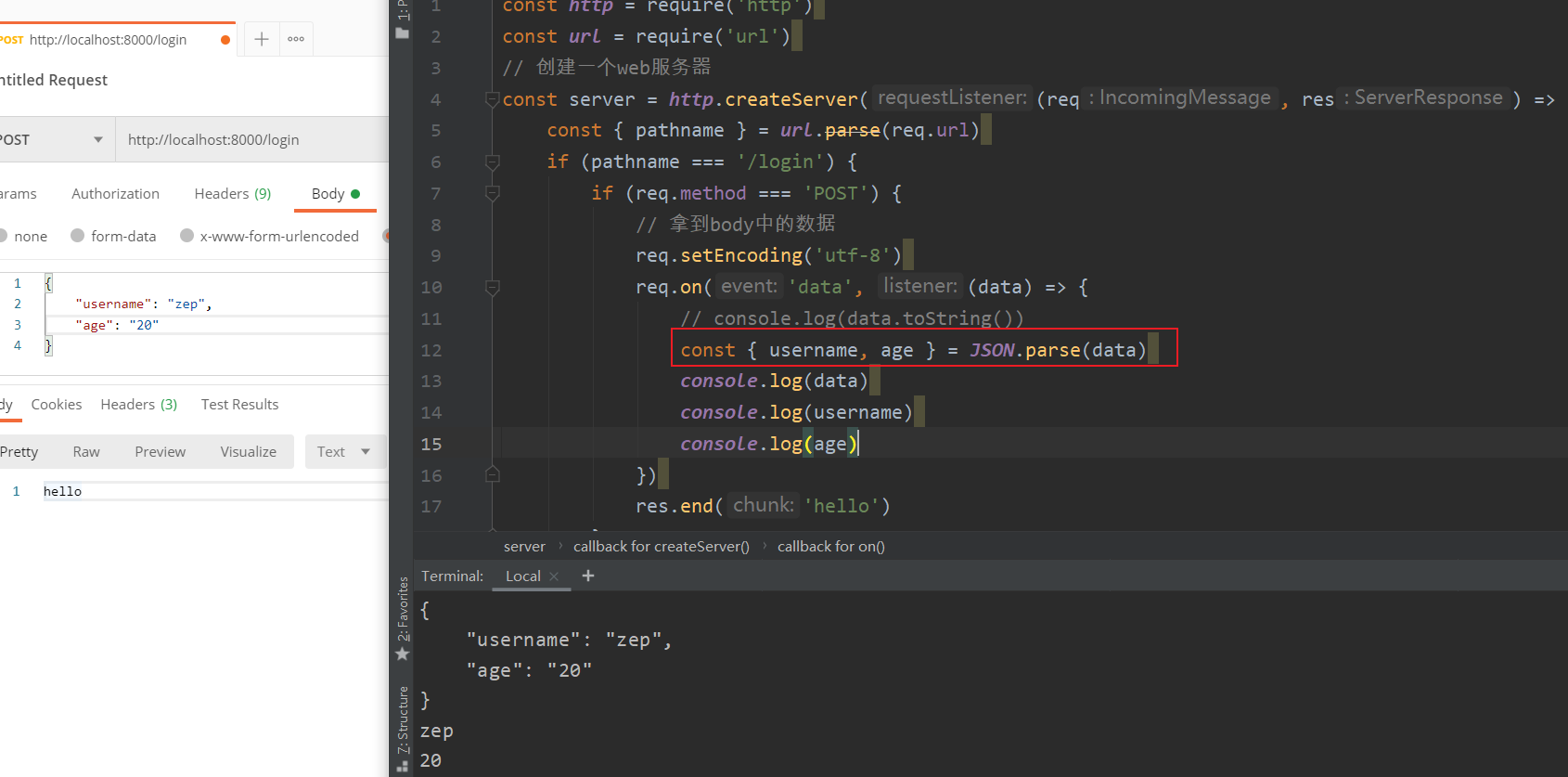Switch to the Authorization tab
Image resolution: width=1568 pixels, height=777 pixels.
coord(115,193)
